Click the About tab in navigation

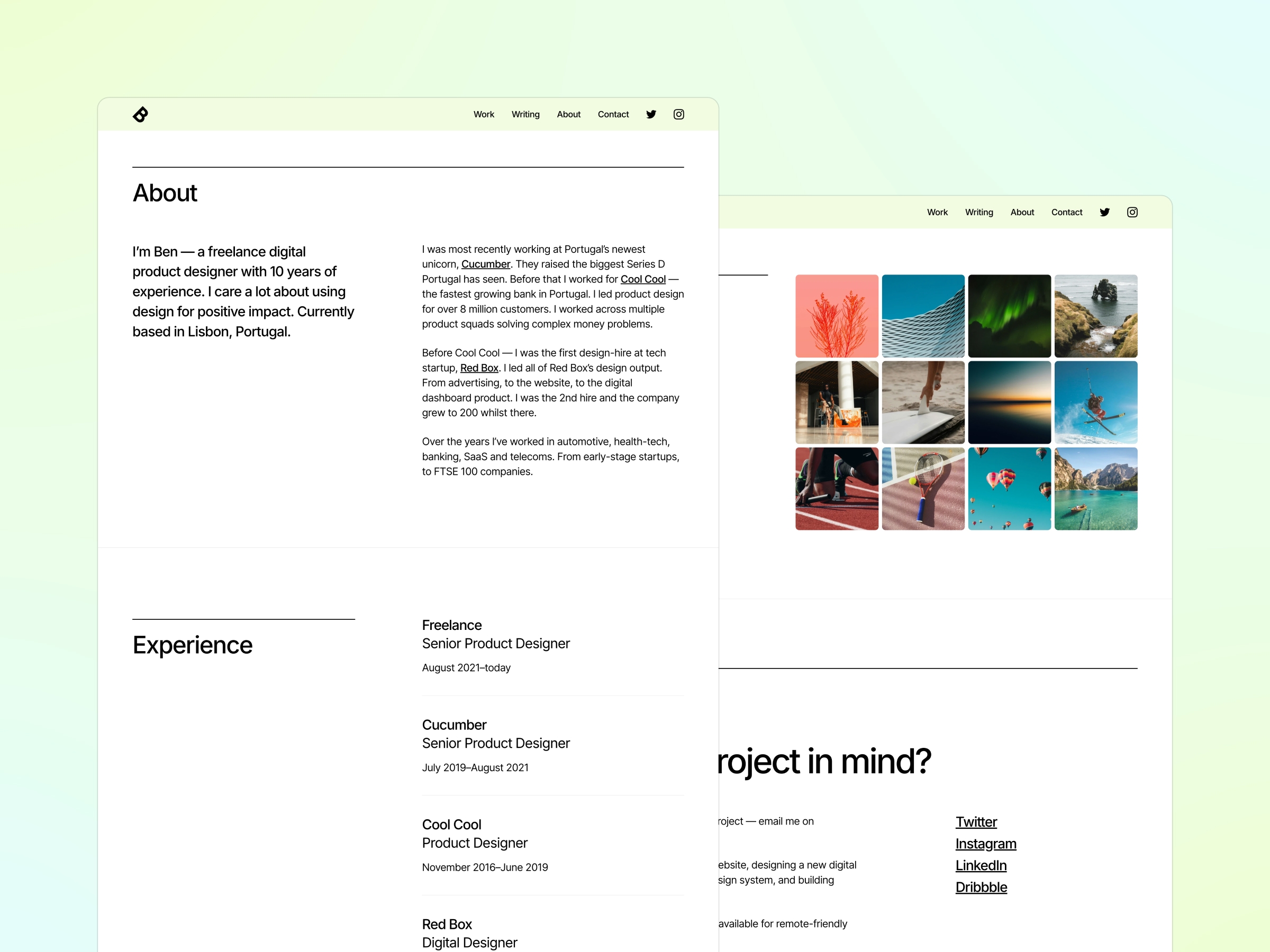568,114
